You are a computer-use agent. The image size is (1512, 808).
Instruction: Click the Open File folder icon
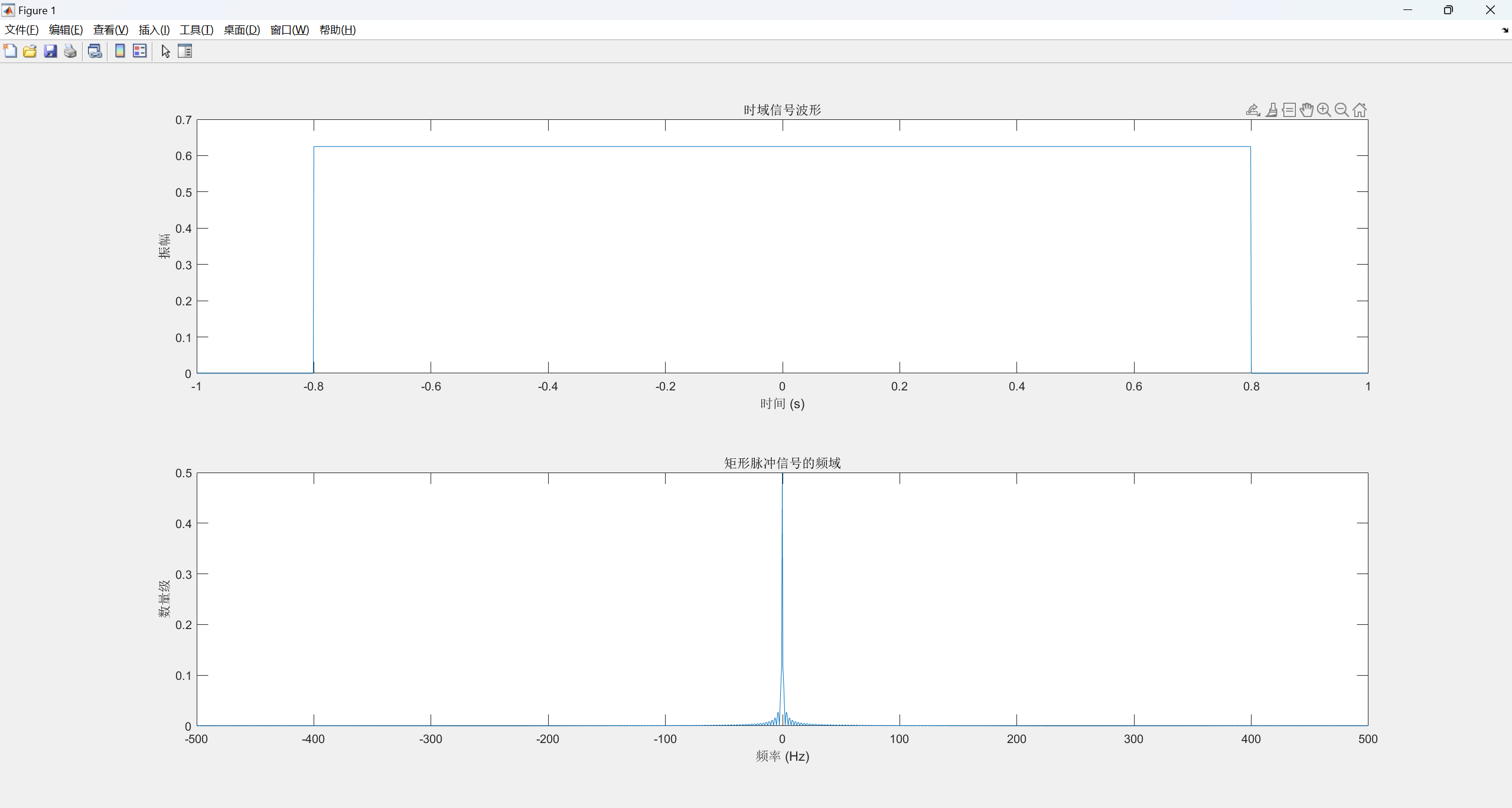pos(30,51)
